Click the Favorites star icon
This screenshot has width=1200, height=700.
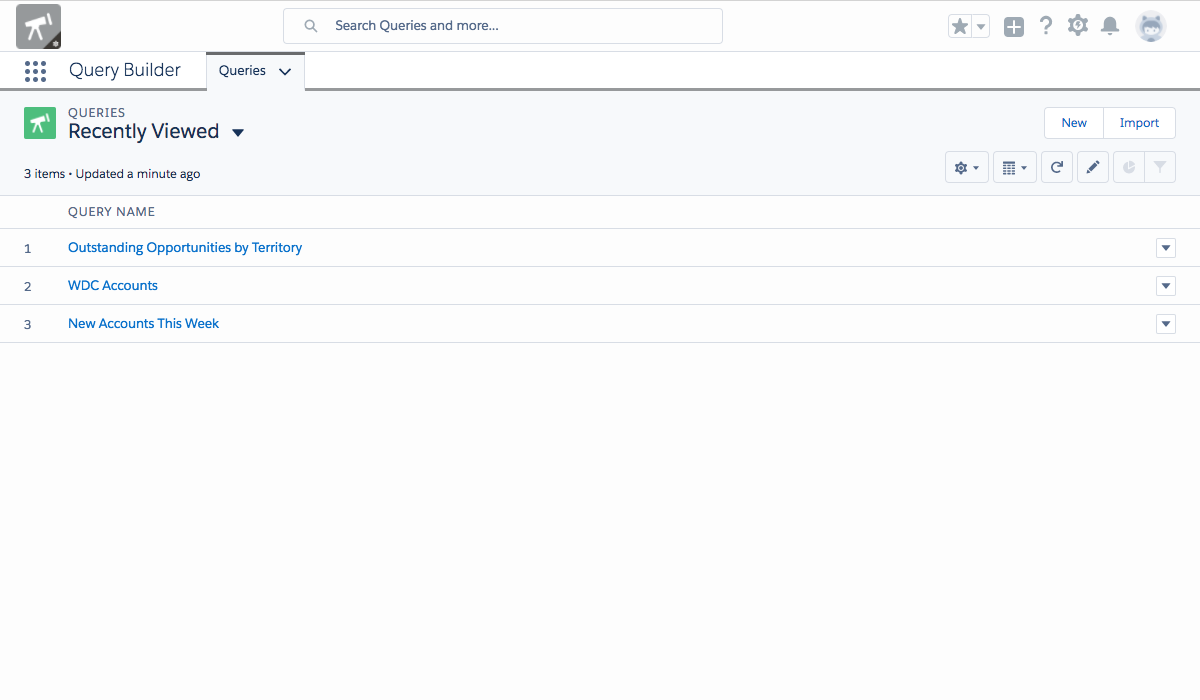pos(960,27)
